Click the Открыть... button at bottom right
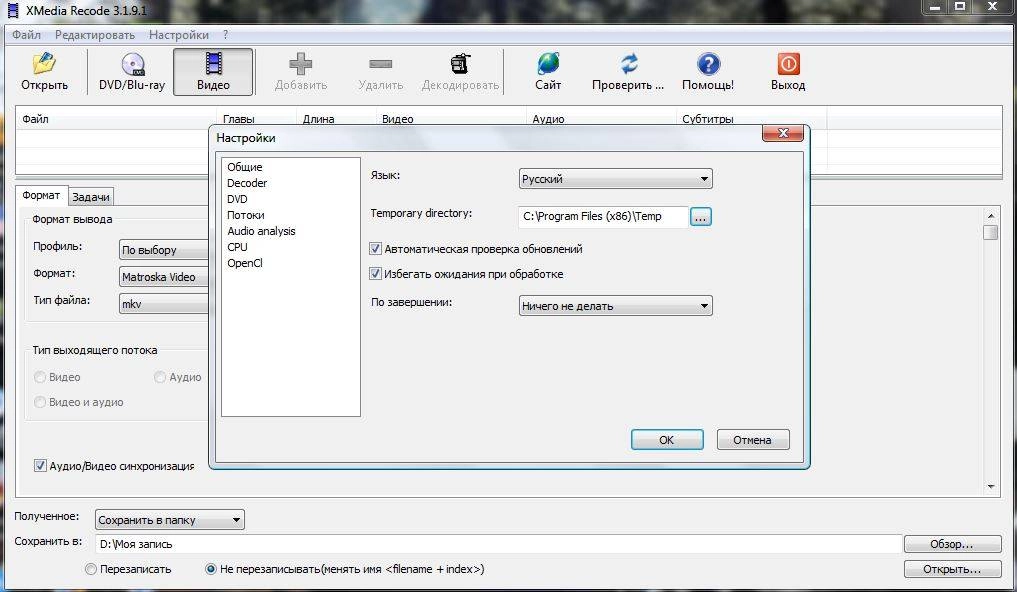The height and width of the screenshot is (592, 1017). point(952,569)
